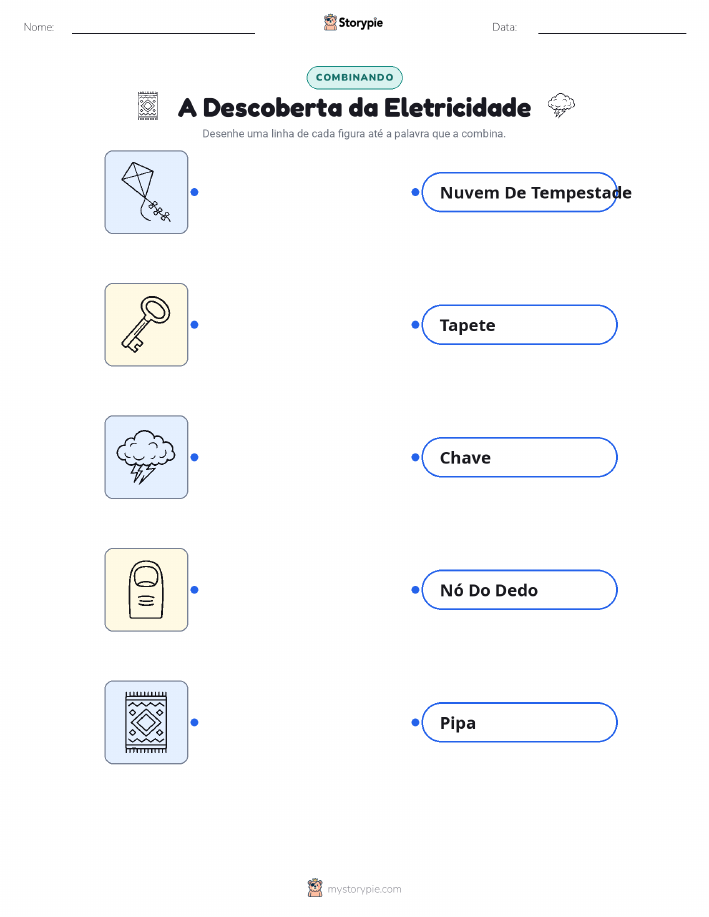Select the 'Nó Do Dedo' word box
This screenshot has width=709, height=917.
tap(519, 590)
